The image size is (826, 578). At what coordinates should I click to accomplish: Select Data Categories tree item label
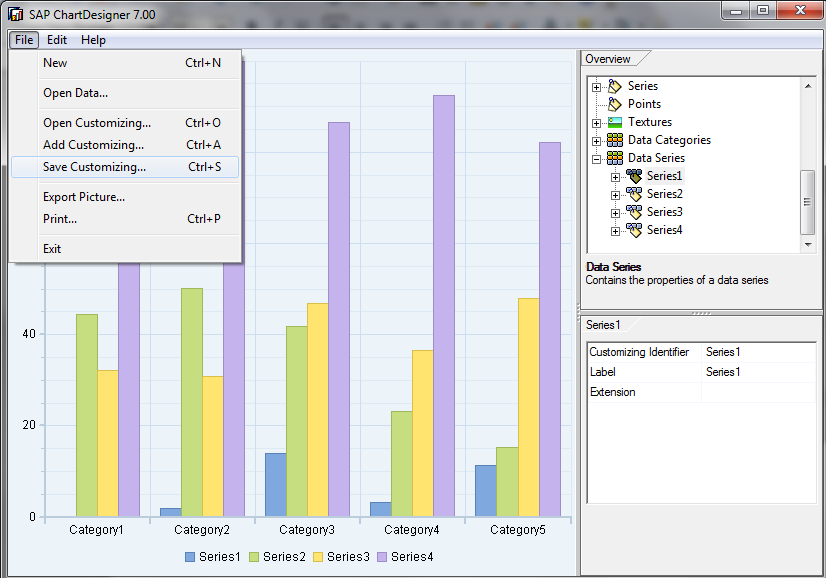coord(670,140)
